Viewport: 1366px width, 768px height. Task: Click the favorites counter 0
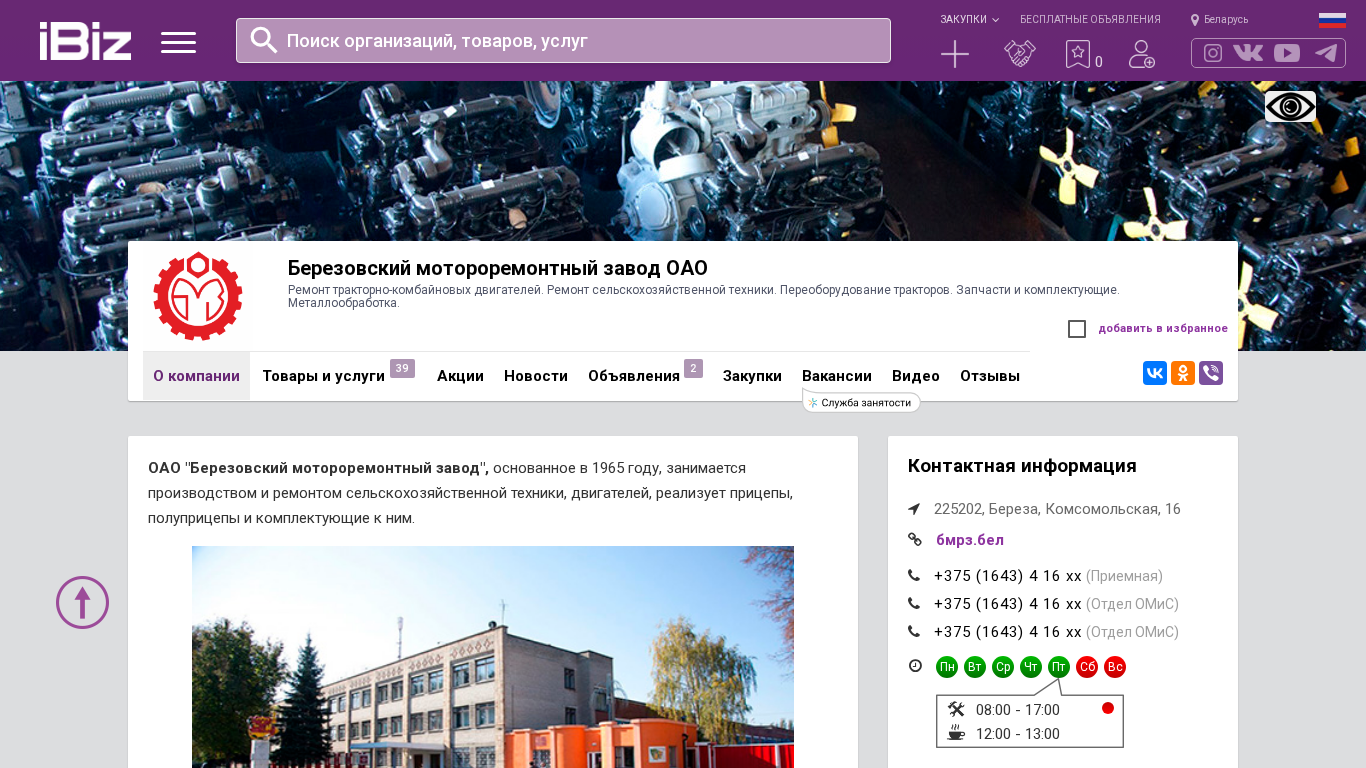tap(1099, 62)
